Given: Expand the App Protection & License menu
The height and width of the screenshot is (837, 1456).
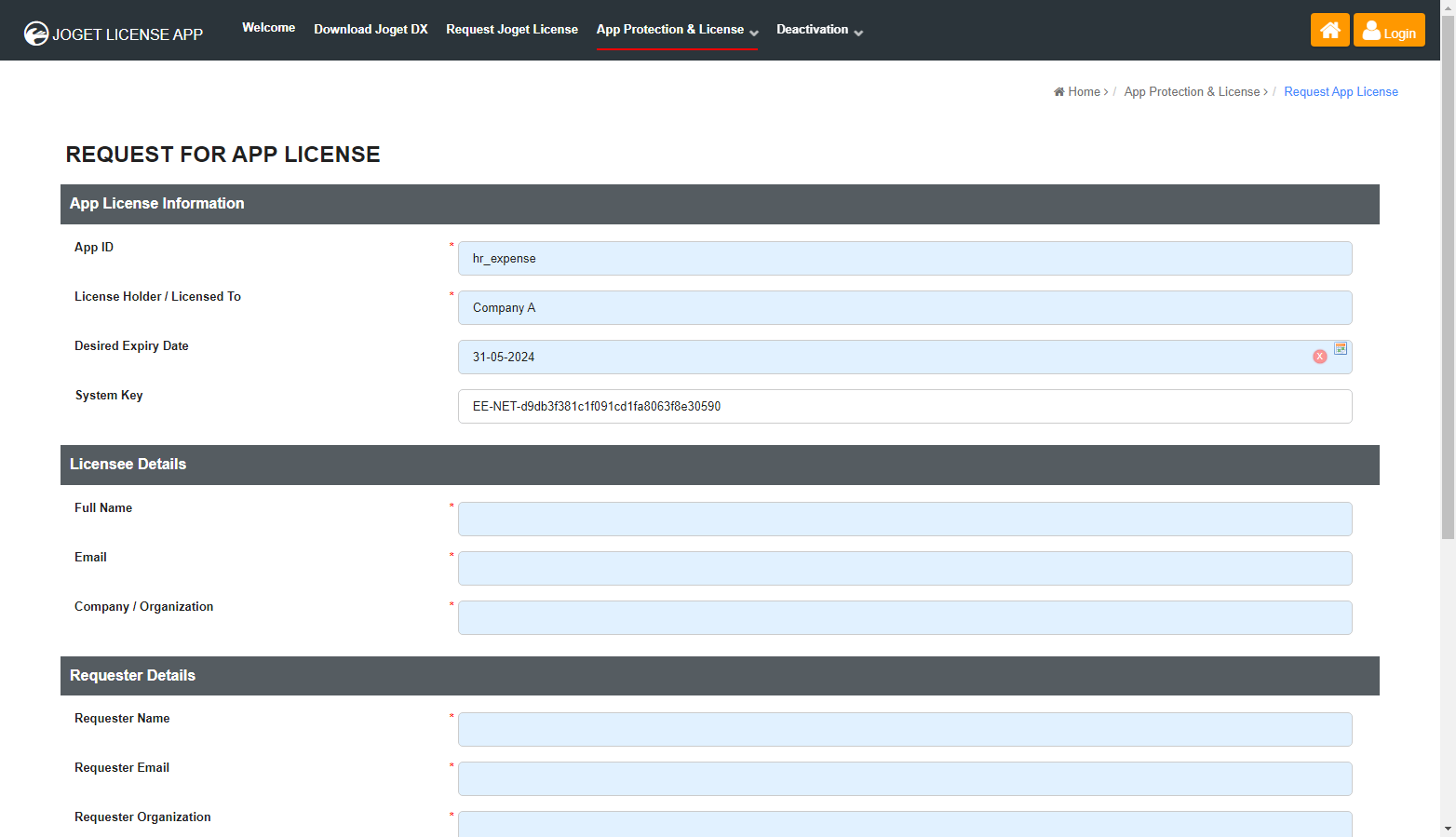Looking at the screenshot, I should pyautogui.click(x=677, y=30).
